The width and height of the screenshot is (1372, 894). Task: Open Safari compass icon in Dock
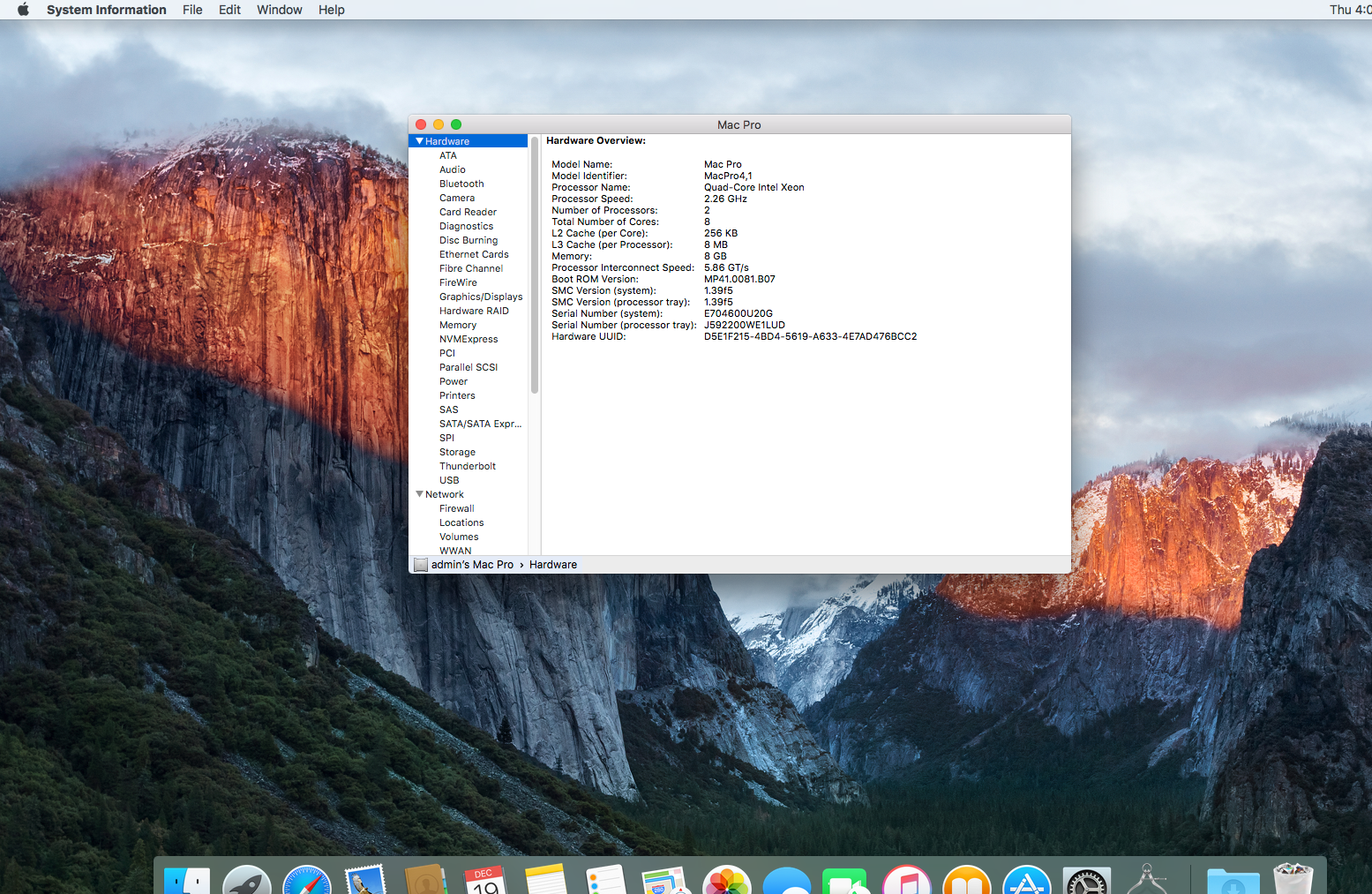click(x=307, y=881)
